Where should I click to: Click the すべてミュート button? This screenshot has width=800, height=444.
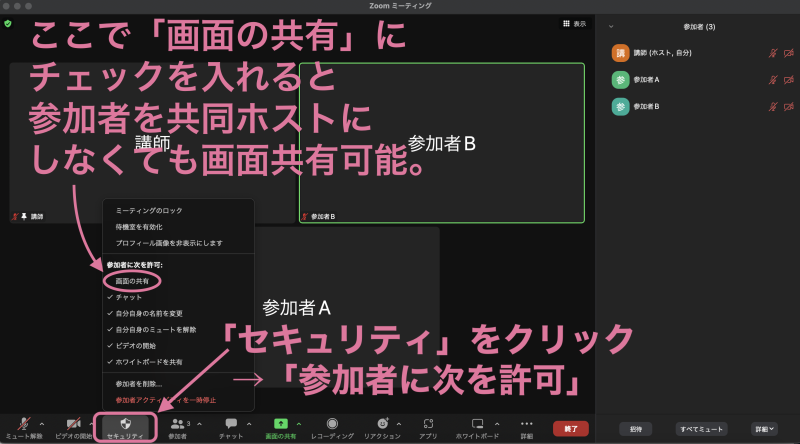pos(702,429)
